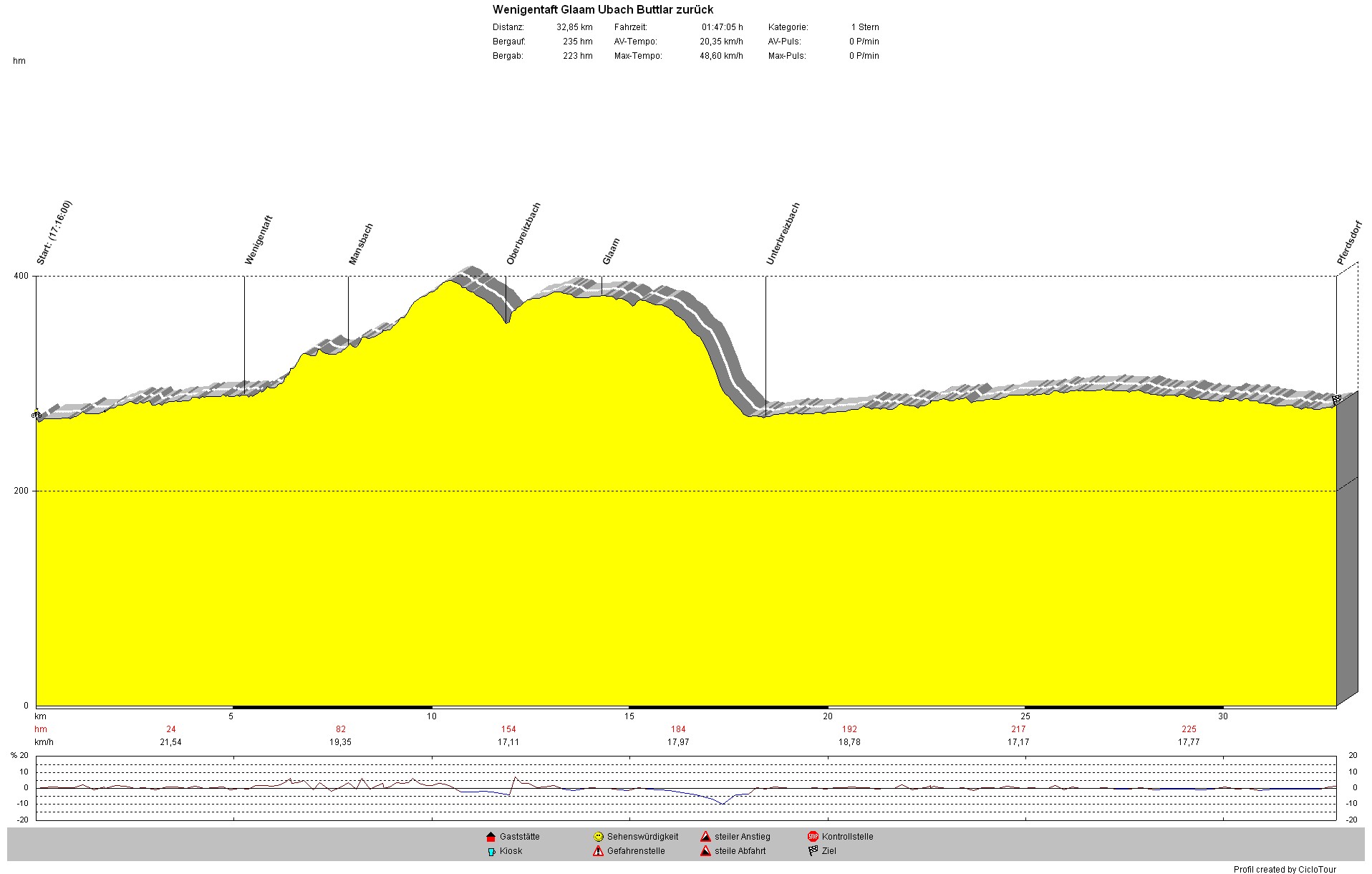Image resolution: width=1372 pixels, height=874 pixels.
Task: Click the Pferdsdorf finish label
Action: point(1349,243)
